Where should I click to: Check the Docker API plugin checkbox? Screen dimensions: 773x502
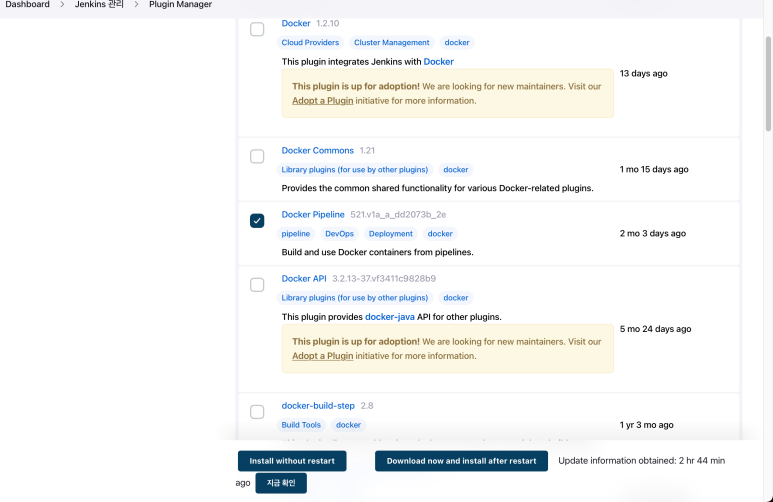257,285
